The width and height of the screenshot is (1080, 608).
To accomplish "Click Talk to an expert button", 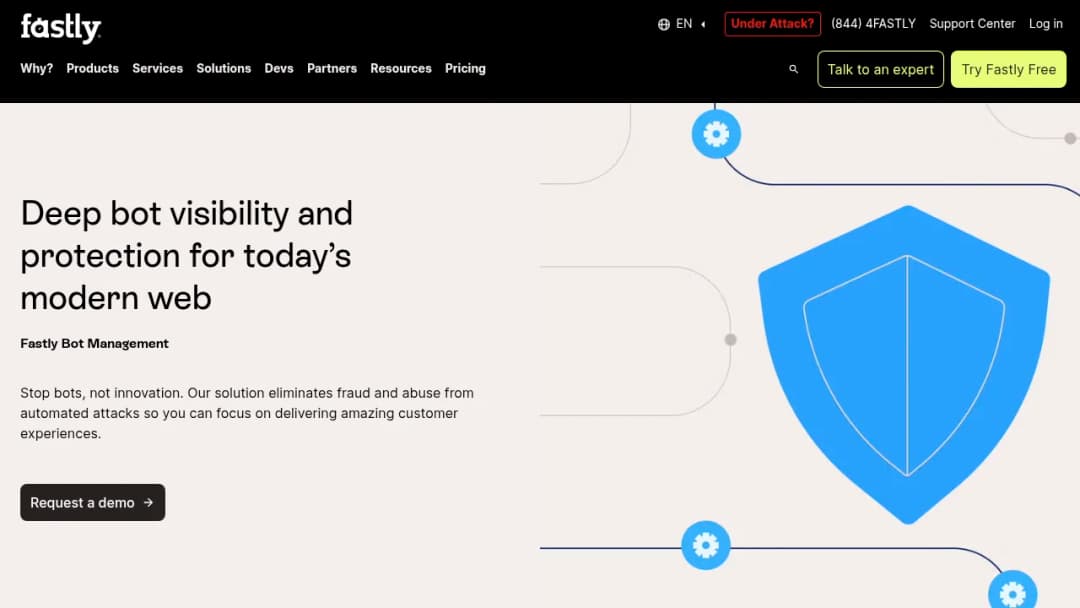I will [880, 69].
